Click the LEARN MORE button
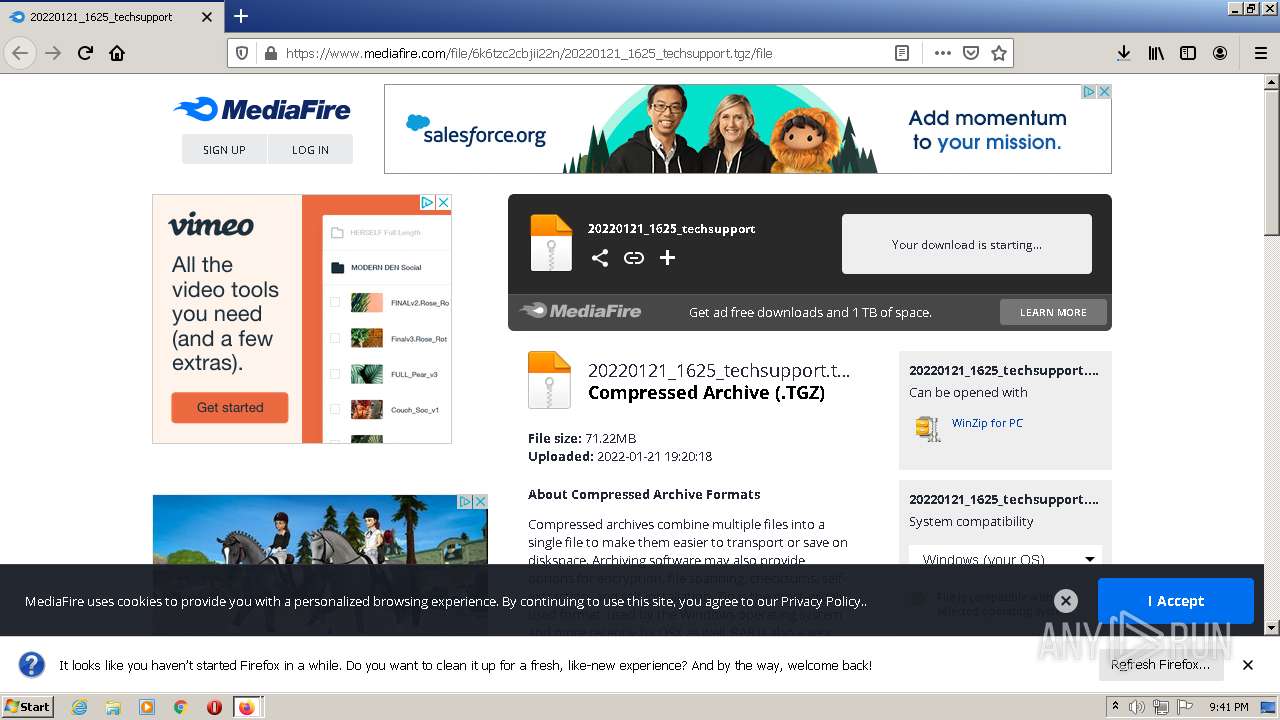The height and width of the screenshot is (720, 1280). (1053, 312)
